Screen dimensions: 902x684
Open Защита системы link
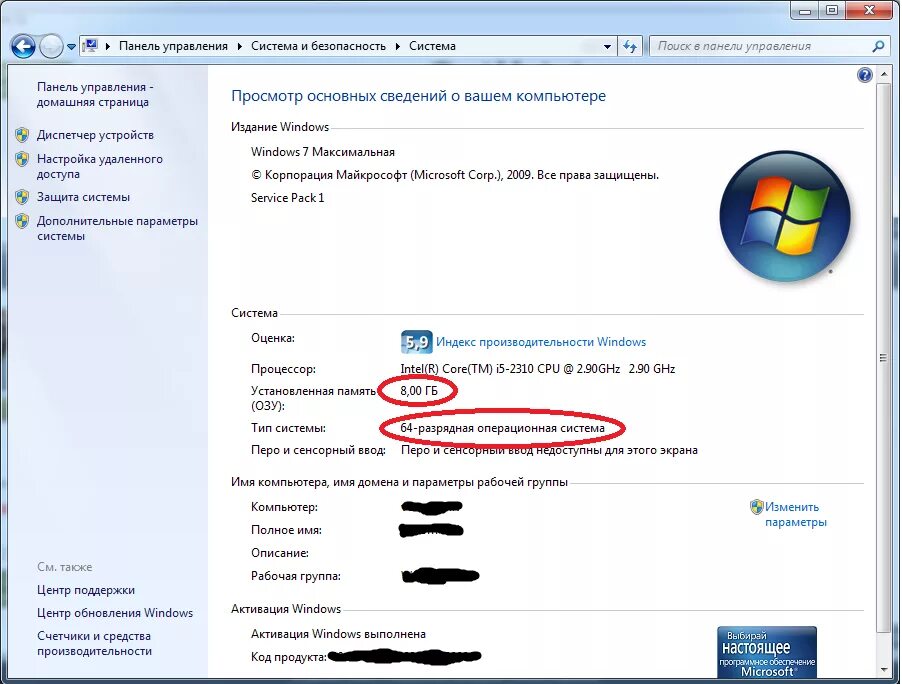83,197
